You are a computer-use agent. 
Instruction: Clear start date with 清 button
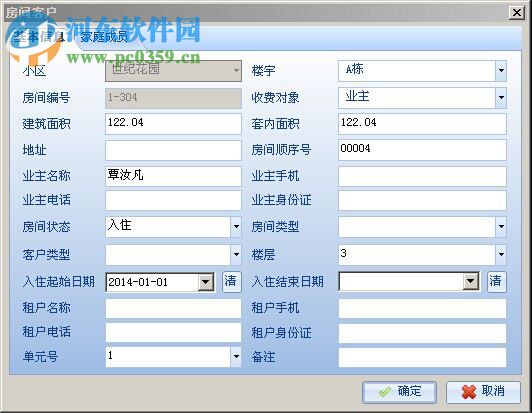point(231,281)
